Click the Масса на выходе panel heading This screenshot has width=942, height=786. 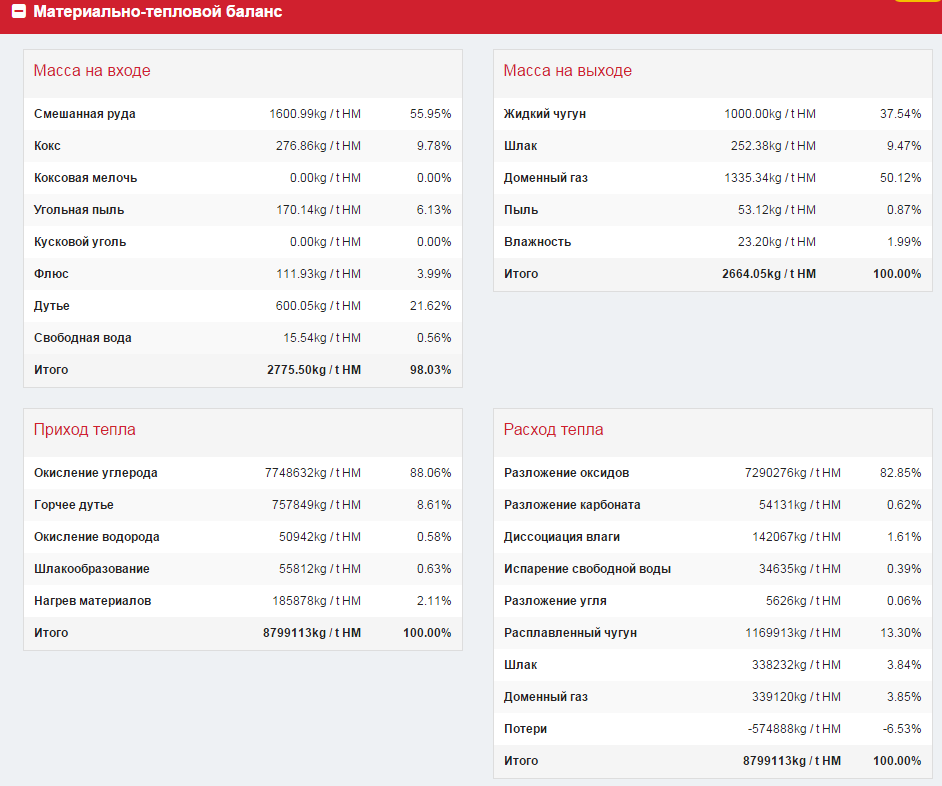568,71
